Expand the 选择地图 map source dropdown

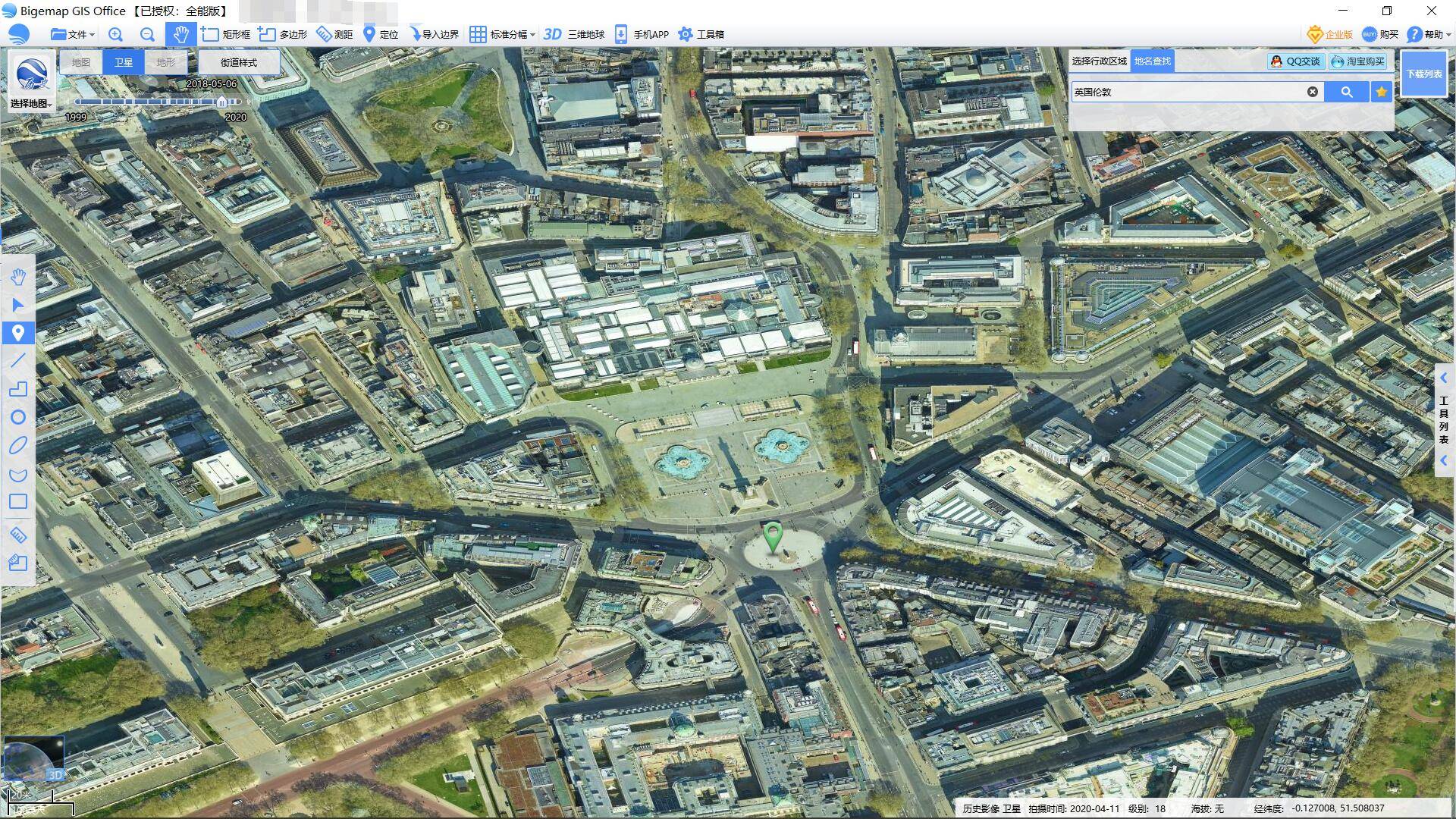(31, 104)
